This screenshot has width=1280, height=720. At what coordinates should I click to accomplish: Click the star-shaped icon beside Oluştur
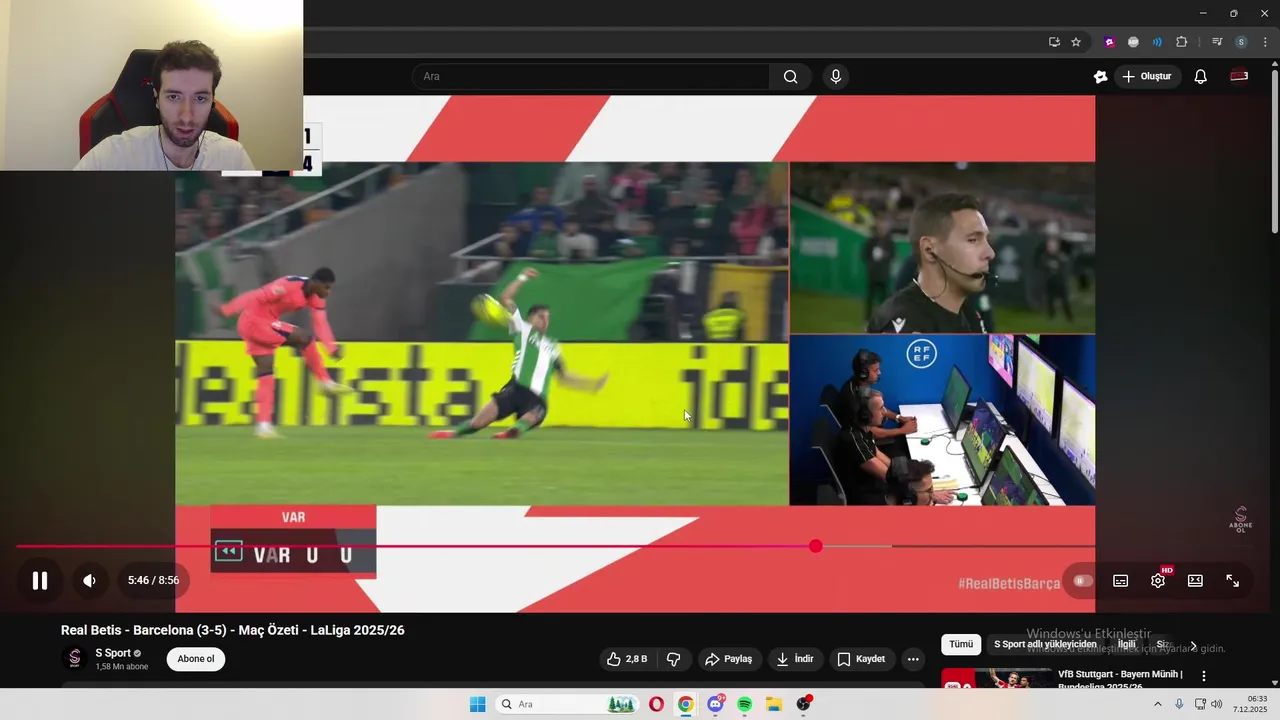1101,77
